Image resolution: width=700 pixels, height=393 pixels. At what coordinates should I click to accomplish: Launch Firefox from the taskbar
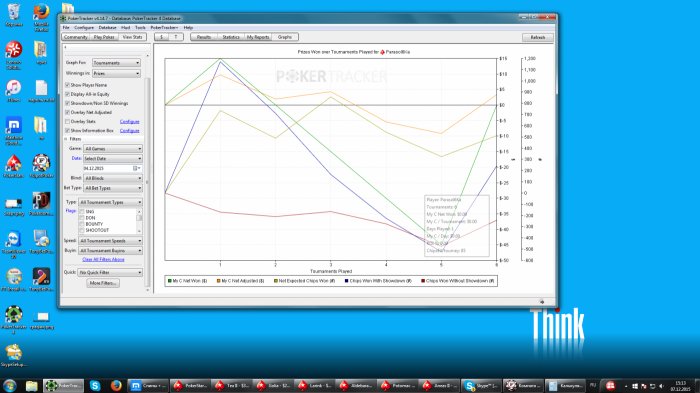pyautogui.click(x=116, y=385)
